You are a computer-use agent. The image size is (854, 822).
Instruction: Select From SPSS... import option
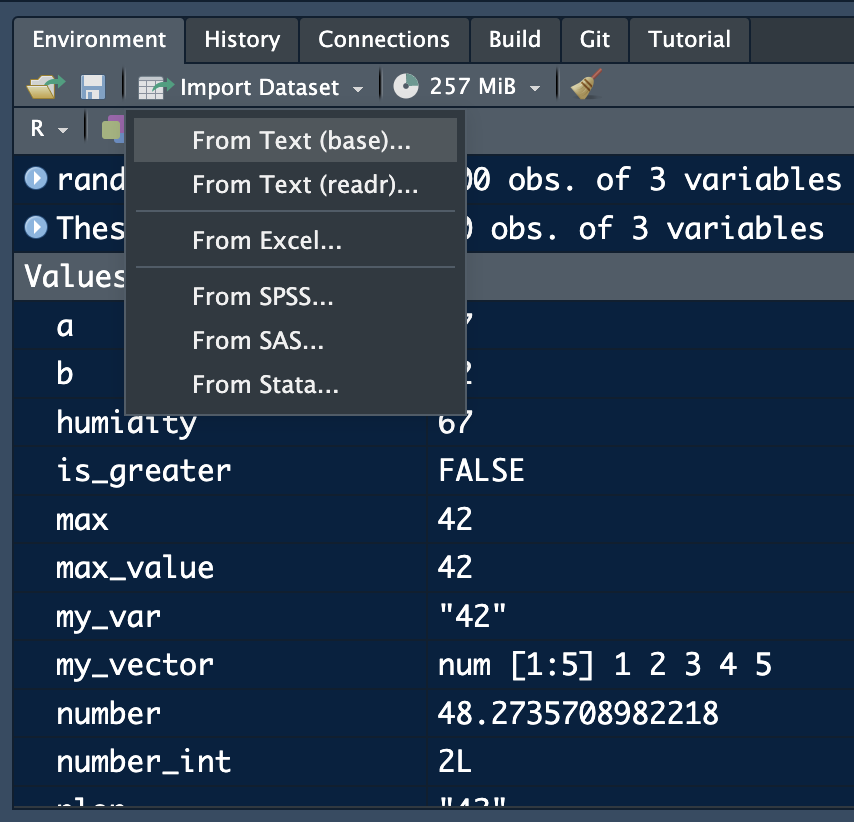click(x=262, y=297)
